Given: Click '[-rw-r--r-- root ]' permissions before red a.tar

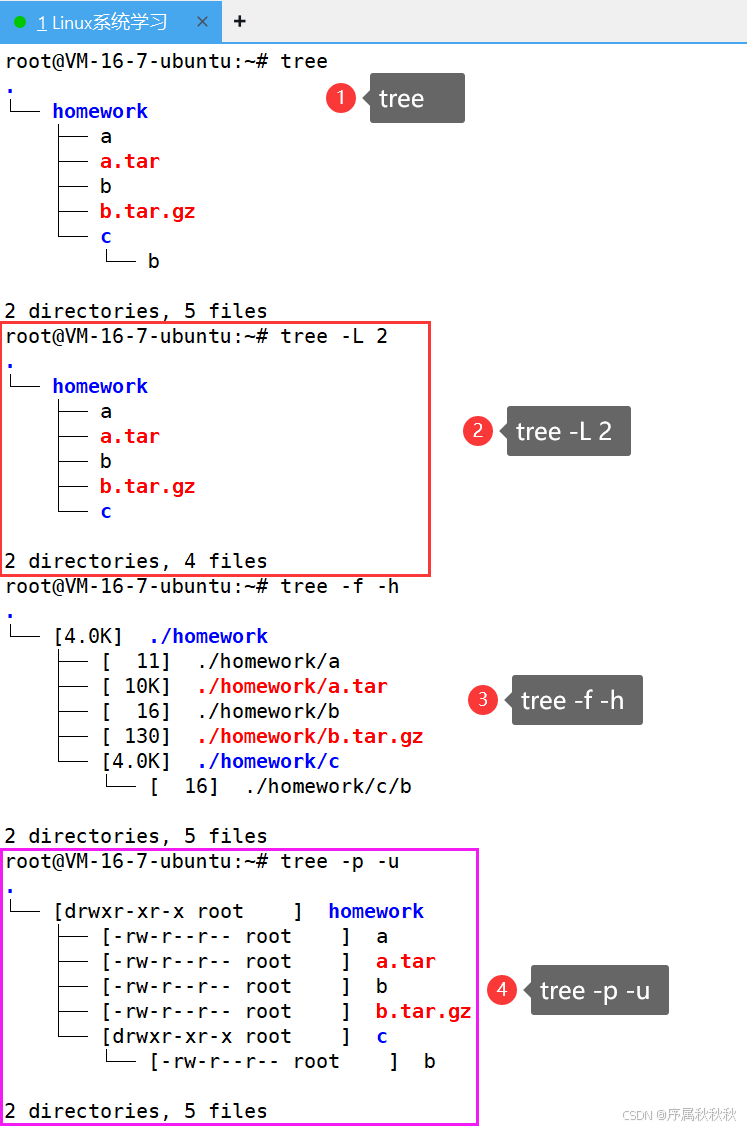Looking at the screenshot, I should tap(226, 961).
